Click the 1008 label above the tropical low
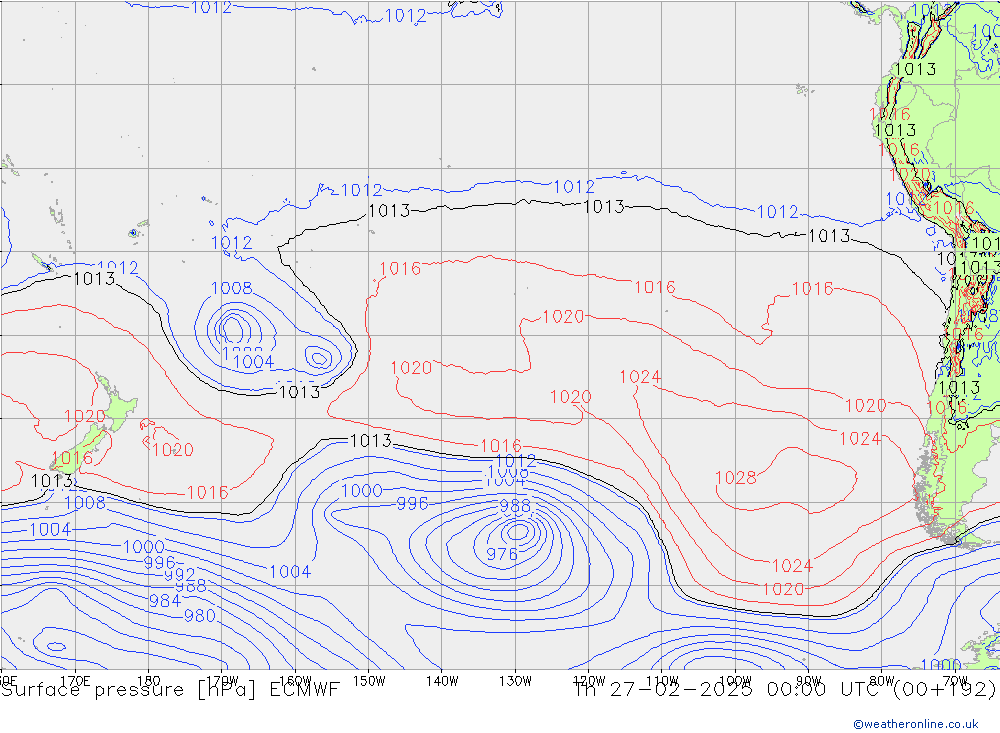The height and width of the screenshot is (733, 1000). click(232, 288)
